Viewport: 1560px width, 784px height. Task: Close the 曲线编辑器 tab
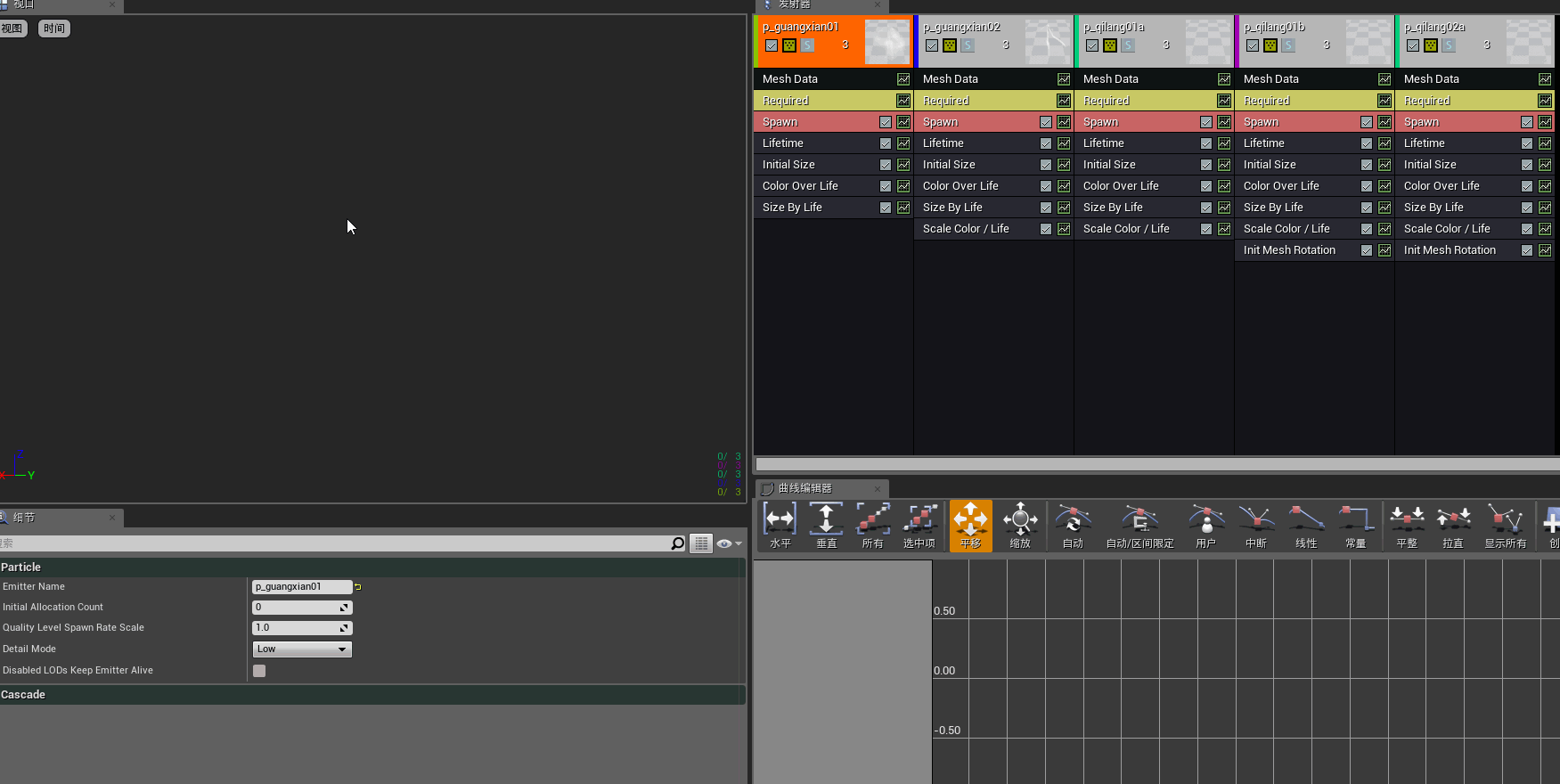[x=878, y=488]
